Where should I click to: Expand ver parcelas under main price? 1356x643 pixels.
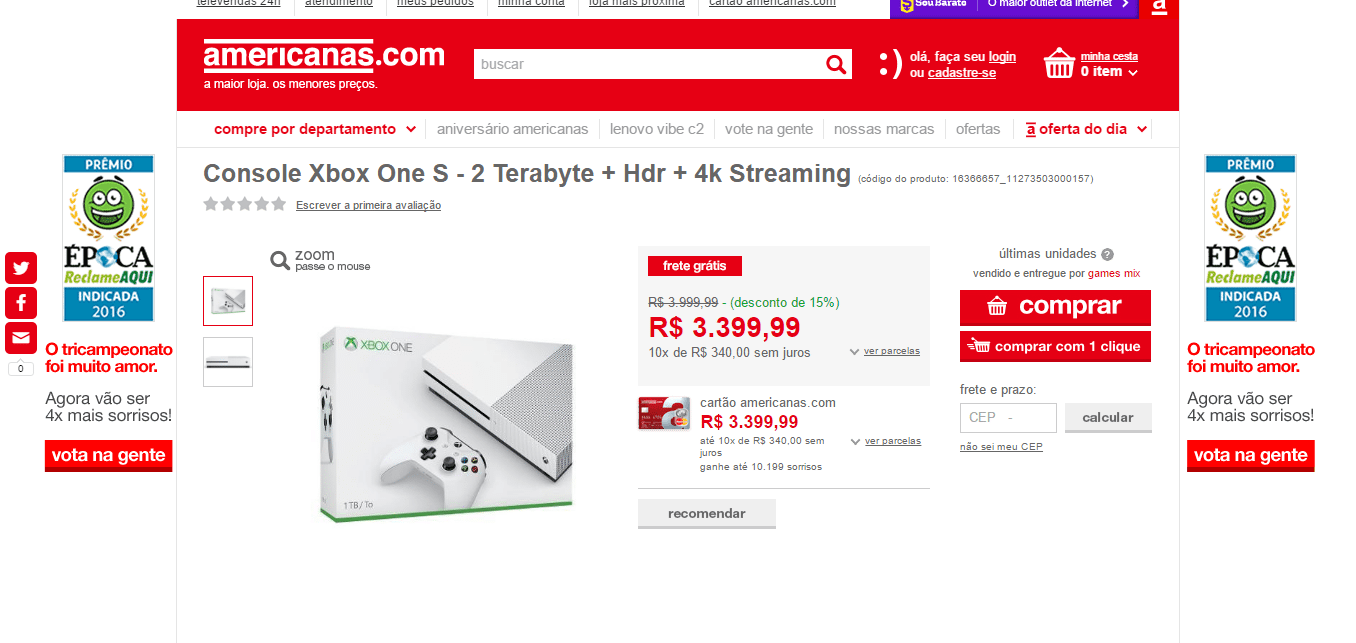tap(885, 351)
